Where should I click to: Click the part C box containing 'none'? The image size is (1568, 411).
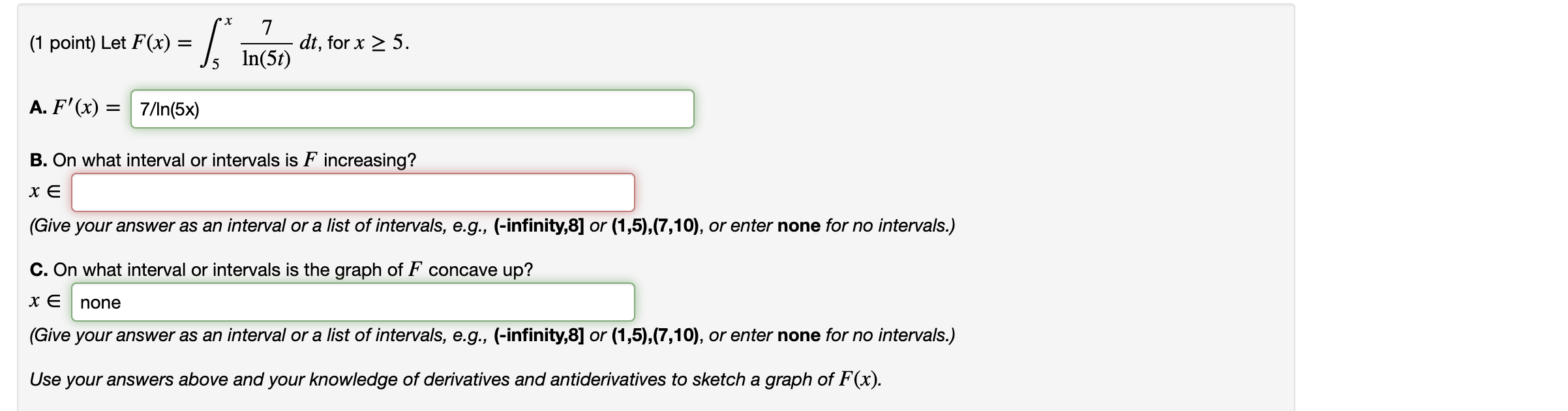click(352, 302)
